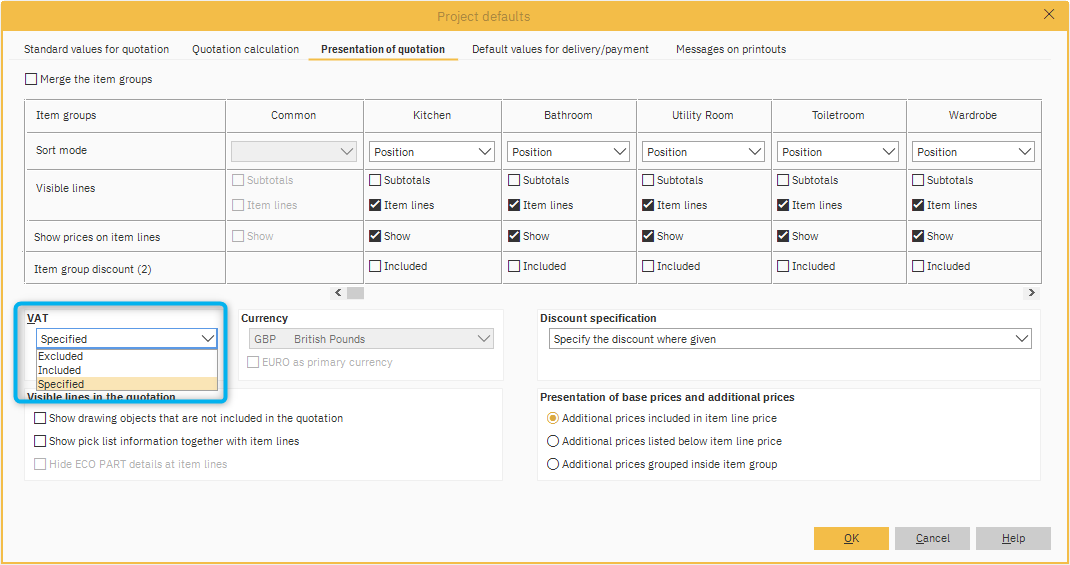Toggle Kitchen Subtotals checkbox
Image resolution: width=1070 pixels, height=565 pixels.
[375, 180]
